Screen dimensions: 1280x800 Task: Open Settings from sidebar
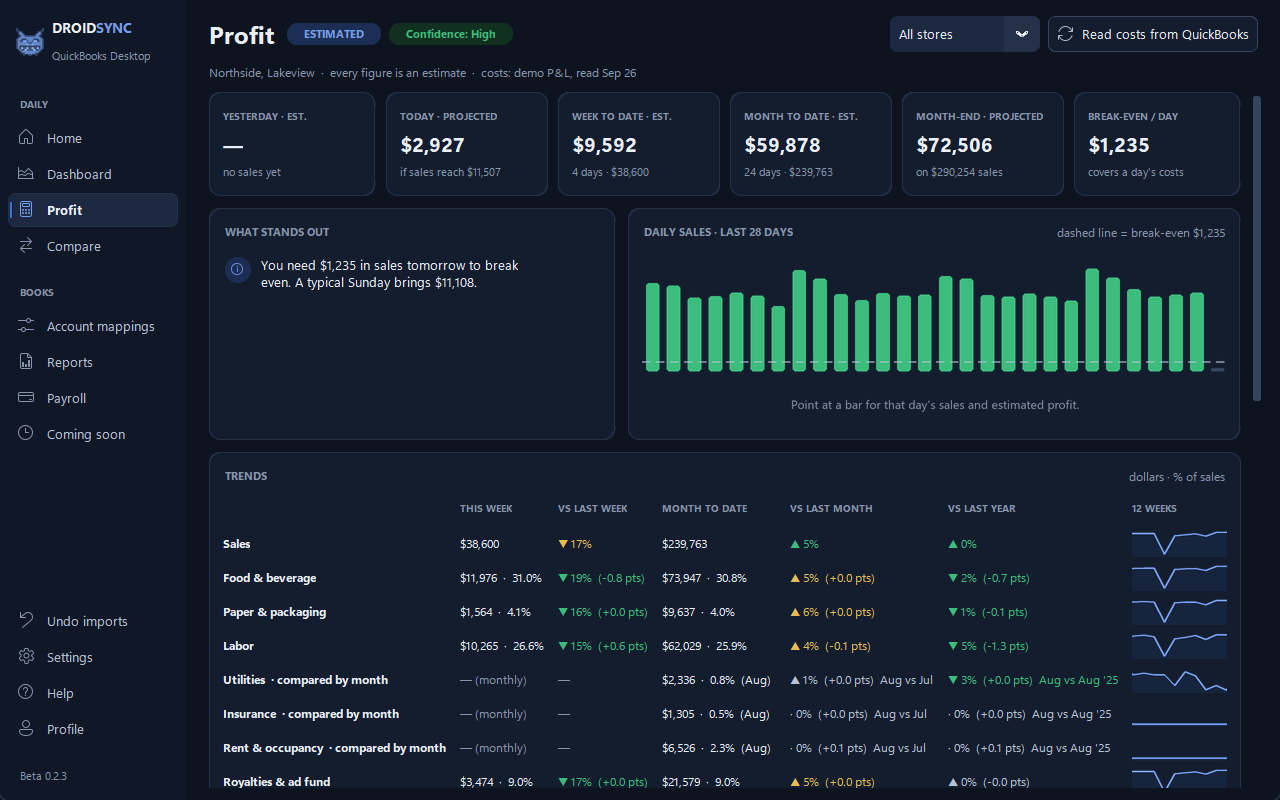[x=93, y=657]
